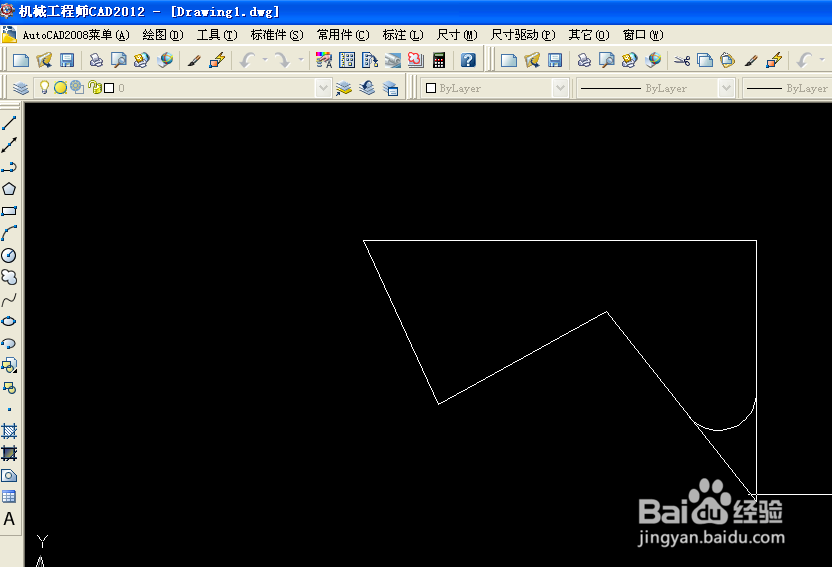Open redo history dropdown arrow

[x=301, y=60]
